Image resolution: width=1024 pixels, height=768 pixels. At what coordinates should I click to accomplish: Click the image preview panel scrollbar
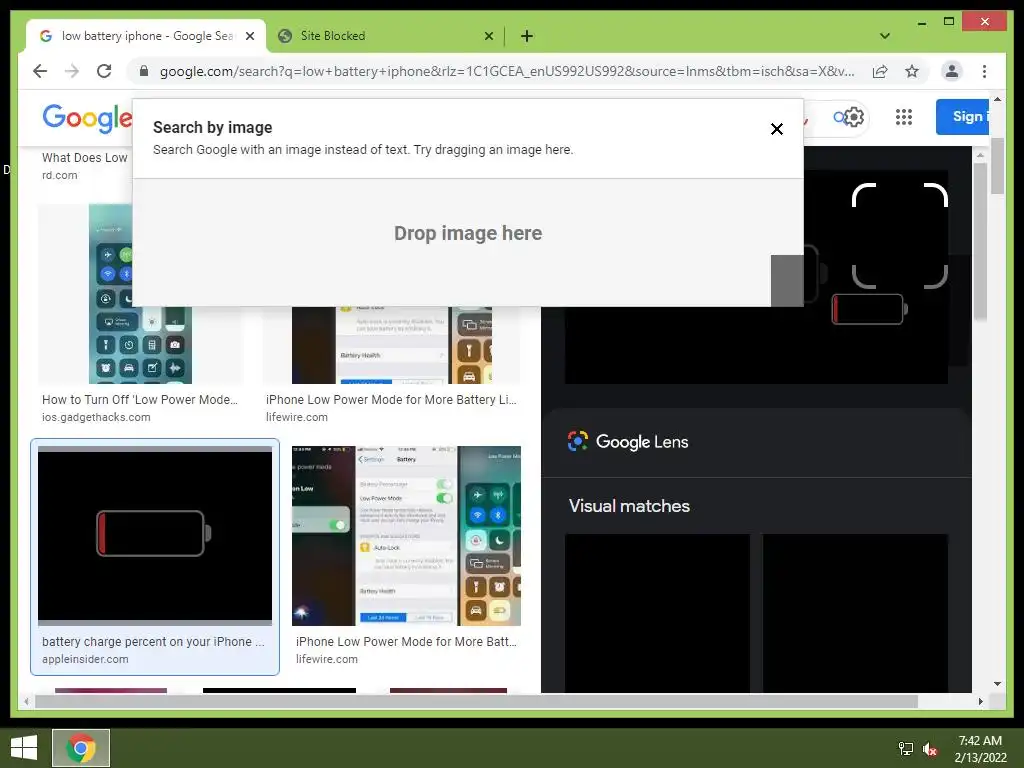(x=980, y=242)
